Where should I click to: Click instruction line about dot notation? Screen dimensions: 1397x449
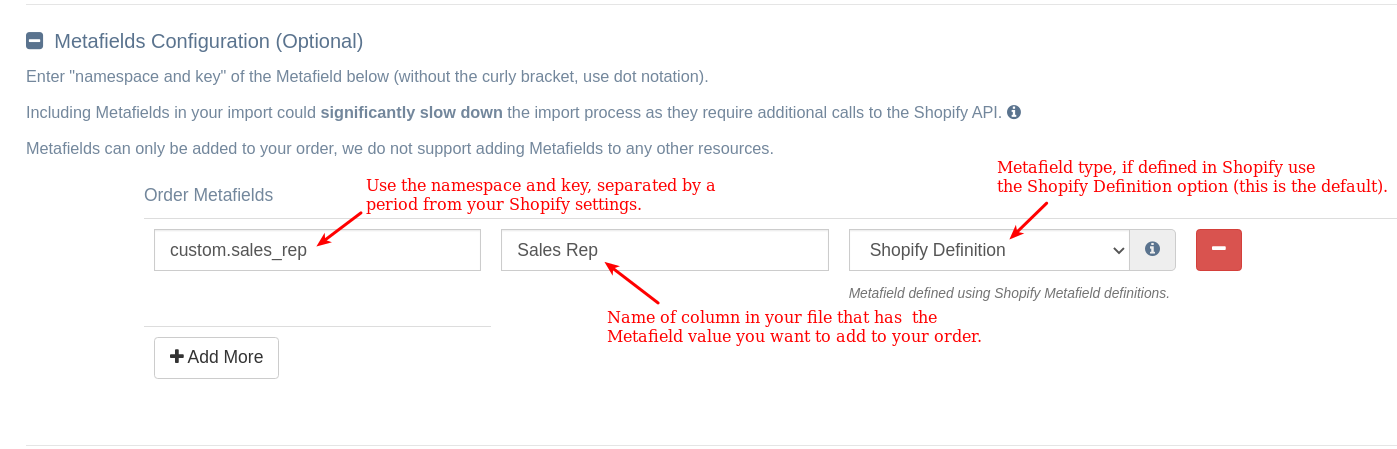point(367,76)
